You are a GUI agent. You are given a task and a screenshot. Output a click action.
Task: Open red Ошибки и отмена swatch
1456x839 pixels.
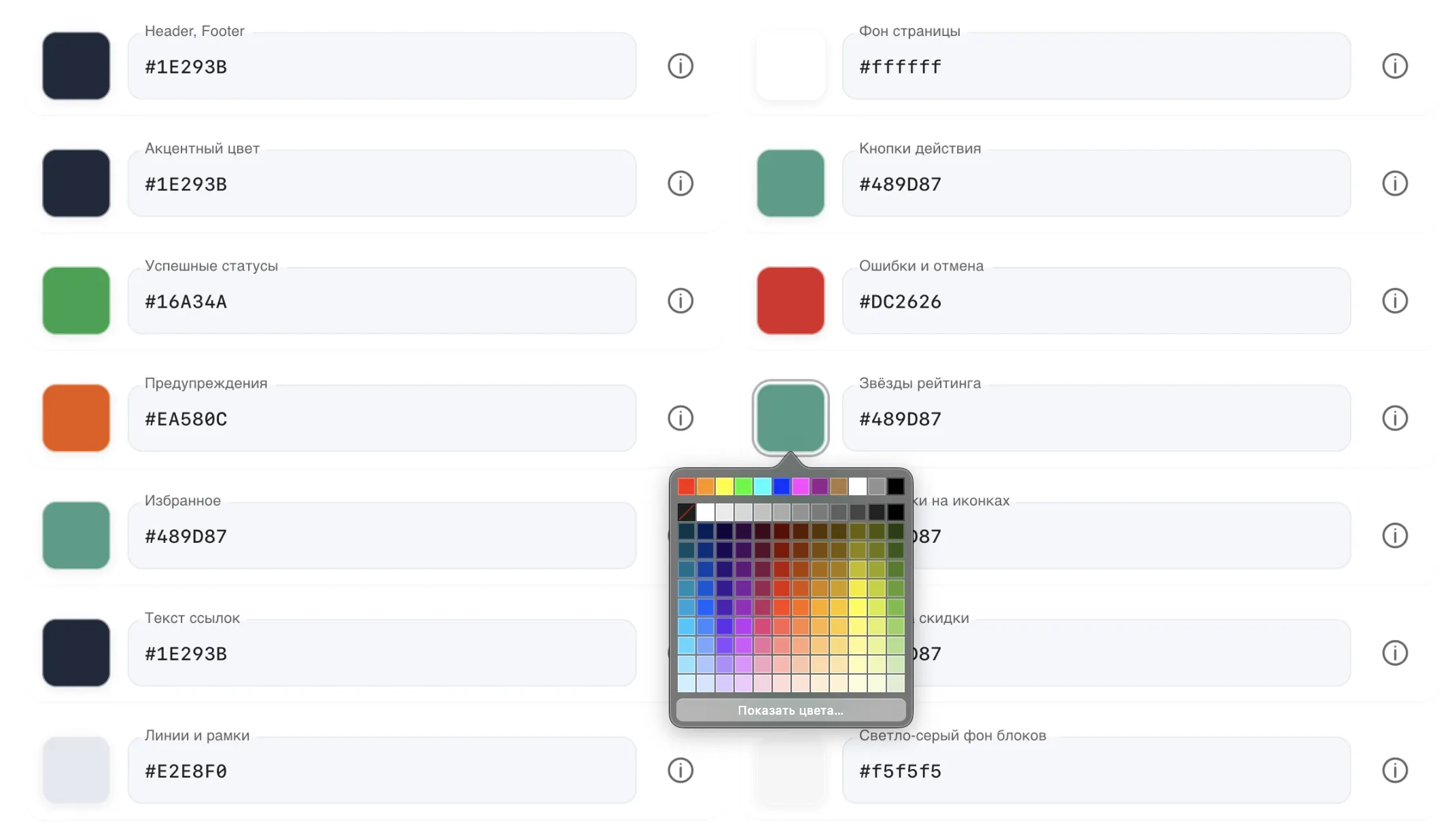tap(791, 301)
